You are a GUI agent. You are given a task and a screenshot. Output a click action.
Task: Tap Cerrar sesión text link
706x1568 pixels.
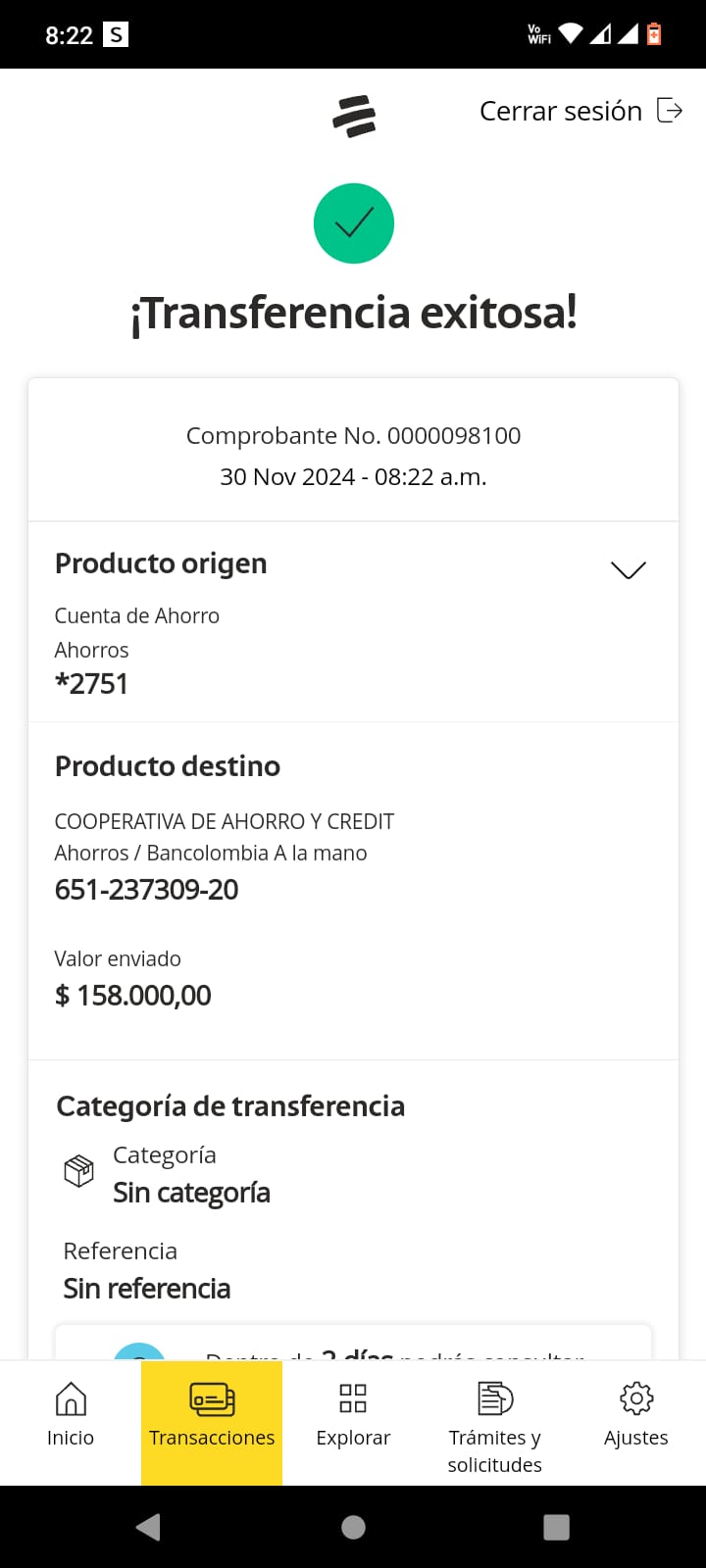point(560,111)
